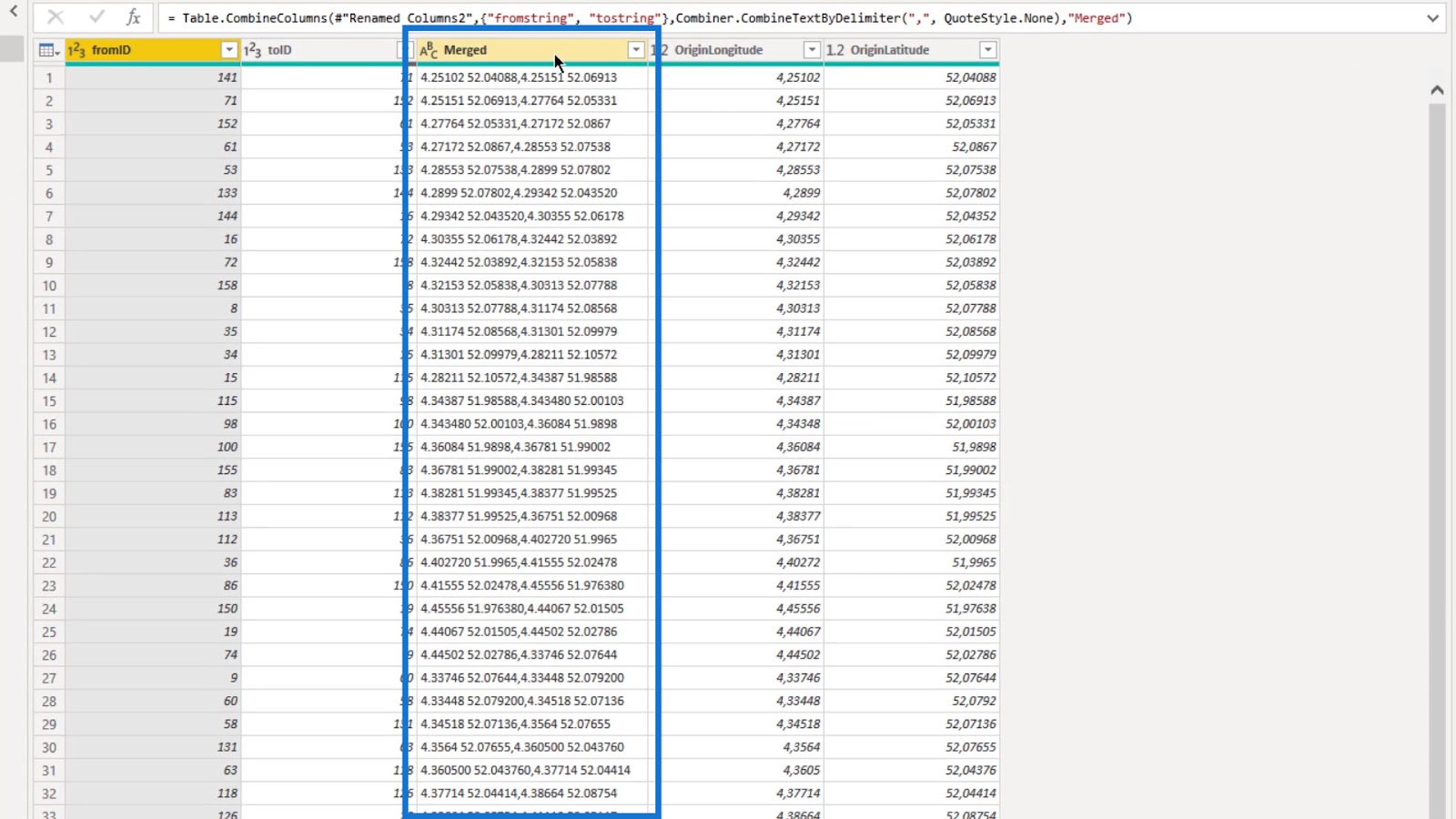1456x819 pixels.
Task: Click Merged cell starting 4.28211 52.10572
Action: tap(531, 378)
